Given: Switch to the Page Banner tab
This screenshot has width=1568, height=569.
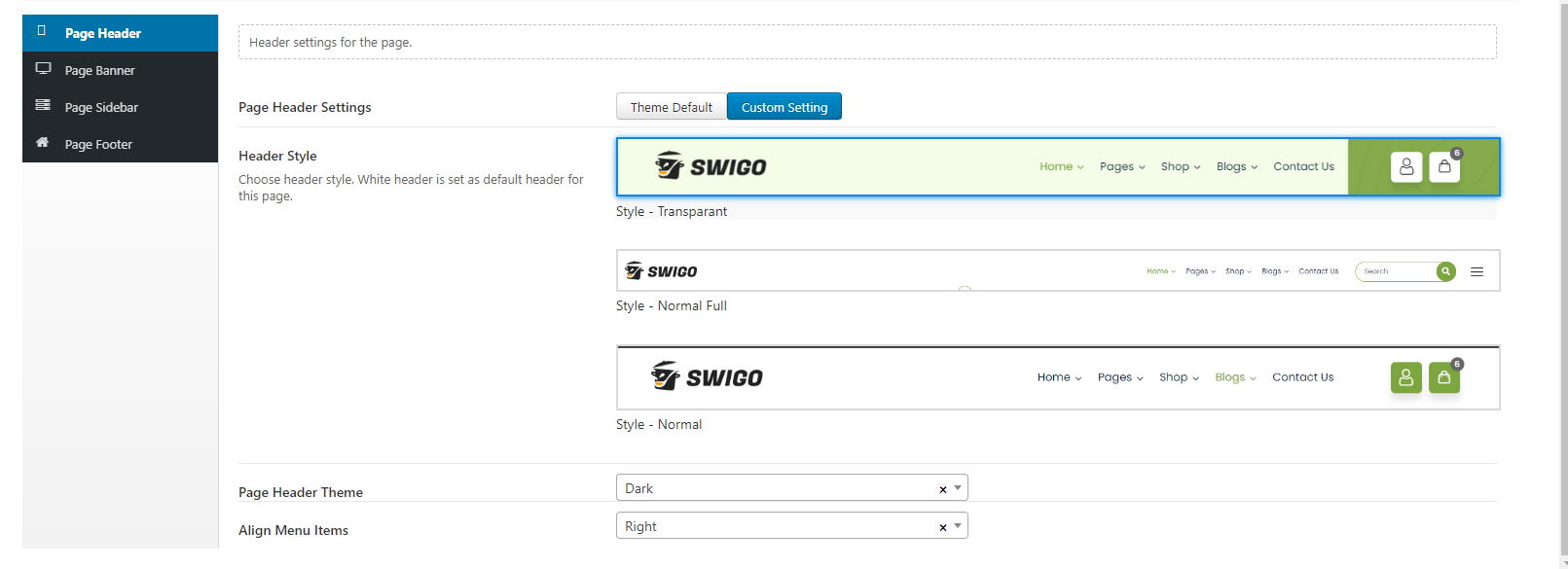Looking at the screenshot, I should 100,70.
